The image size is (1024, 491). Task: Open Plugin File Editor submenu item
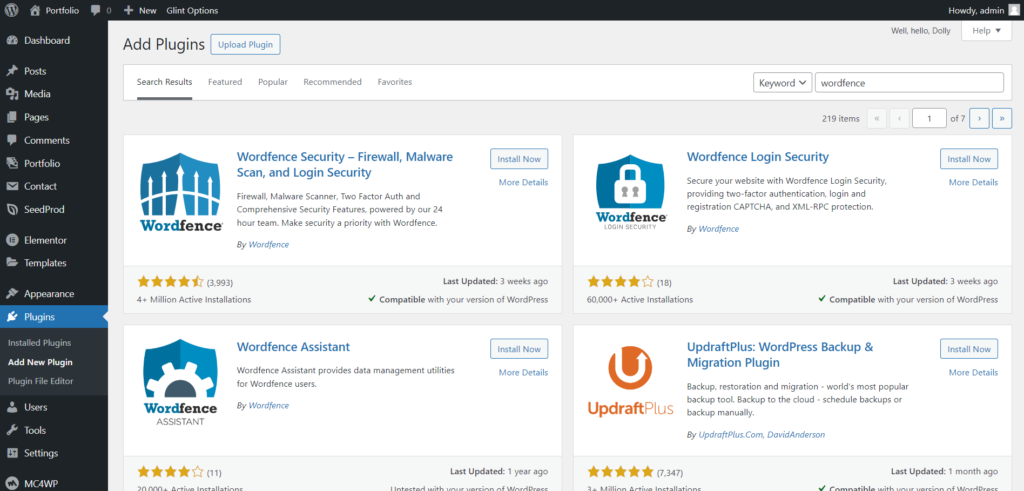tap(40, 381)
